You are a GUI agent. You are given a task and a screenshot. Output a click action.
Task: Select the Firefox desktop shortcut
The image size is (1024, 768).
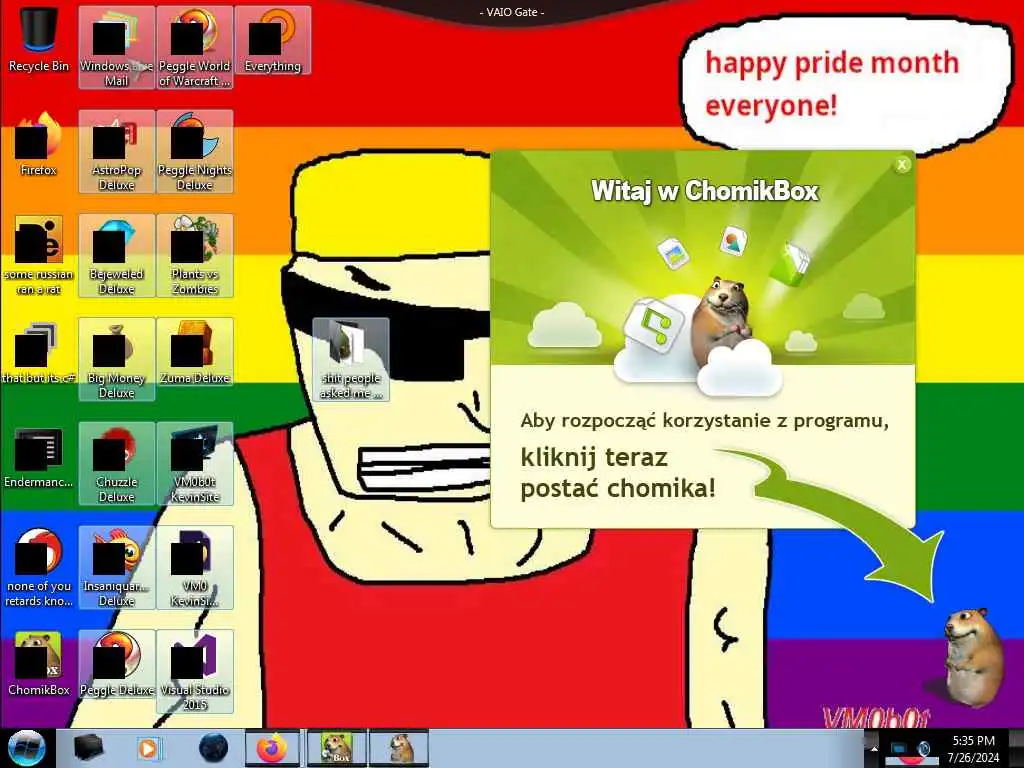[x=39, y=145]
